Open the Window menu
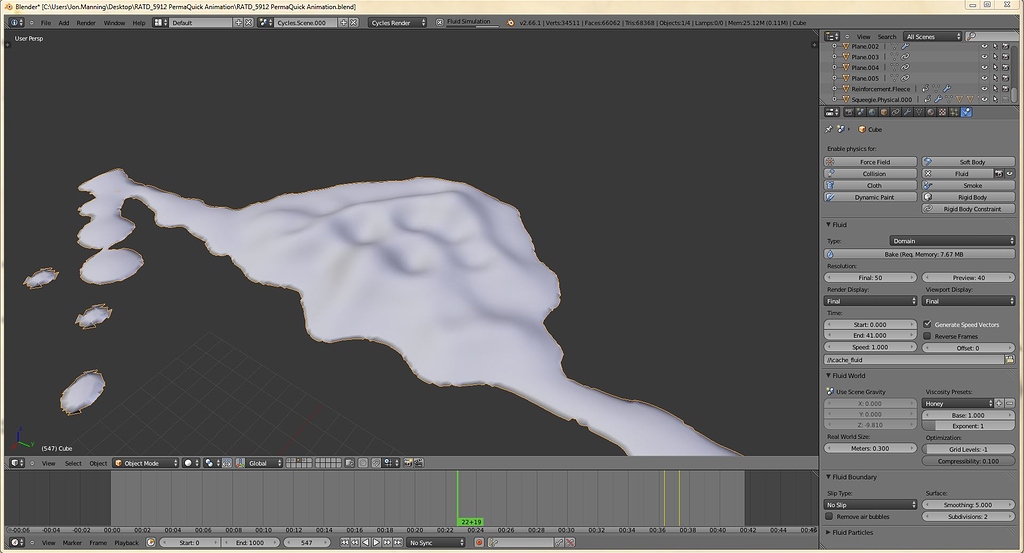The image size is (1024, 553). pos(114,23)
